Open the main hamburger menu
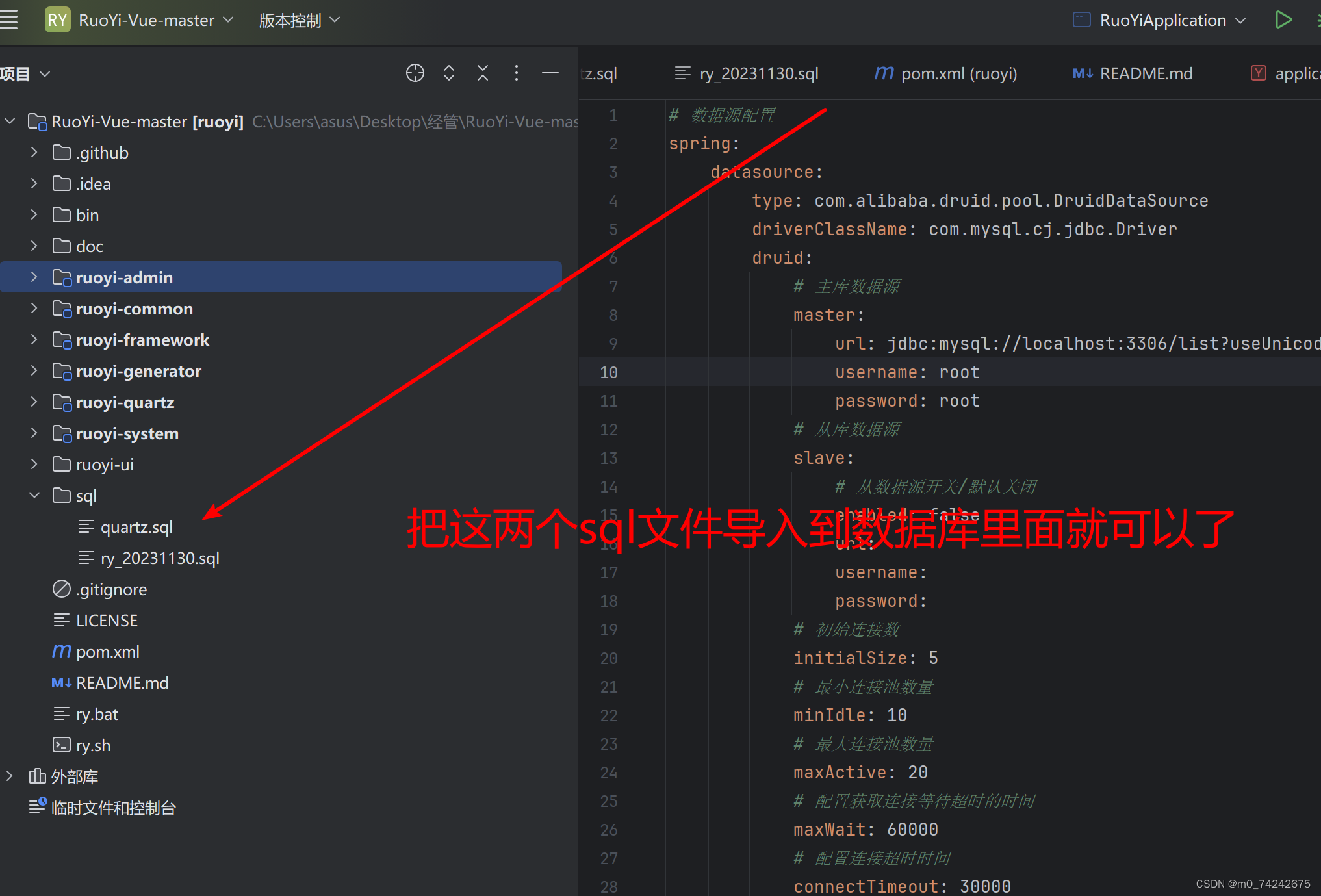The width and height of the screenshot is (1321, 896). 8,20
